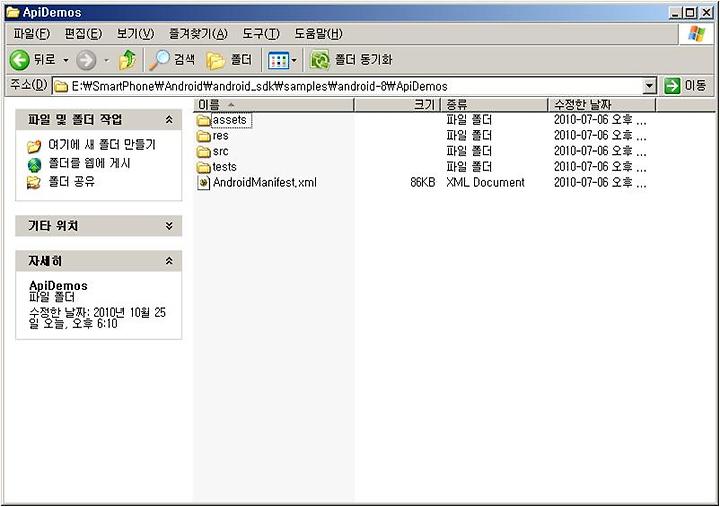720x507 pixels.
Task: Click the 파일 폴더 type of assets row
Action: [469, 120]
